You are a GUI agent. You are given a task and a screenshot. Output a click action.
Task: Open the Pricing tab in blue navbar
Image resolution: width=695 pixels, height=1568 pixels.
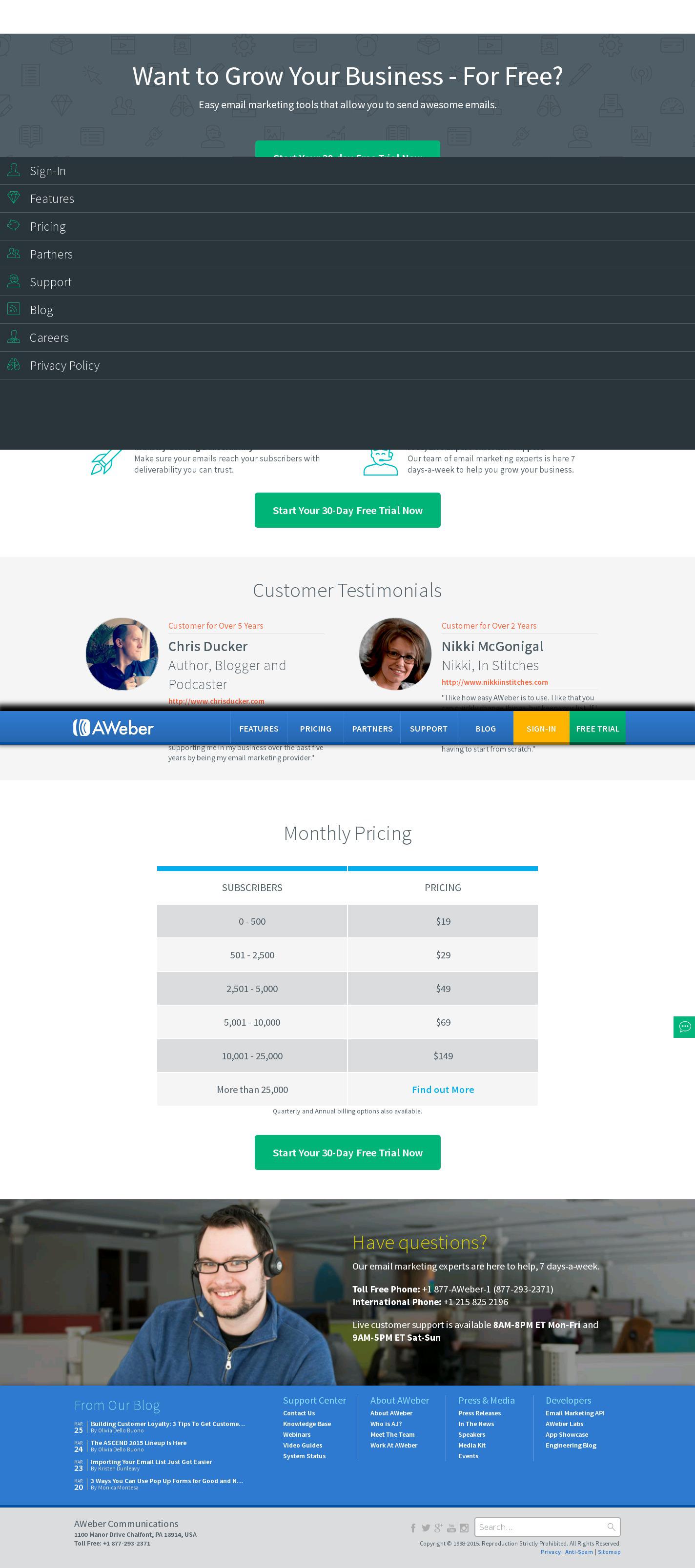coord(315,729)
